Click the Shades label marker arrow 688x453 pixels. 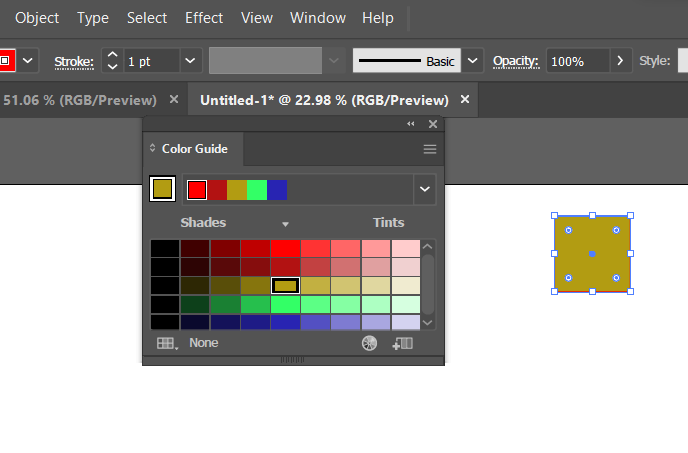point(285,224)
